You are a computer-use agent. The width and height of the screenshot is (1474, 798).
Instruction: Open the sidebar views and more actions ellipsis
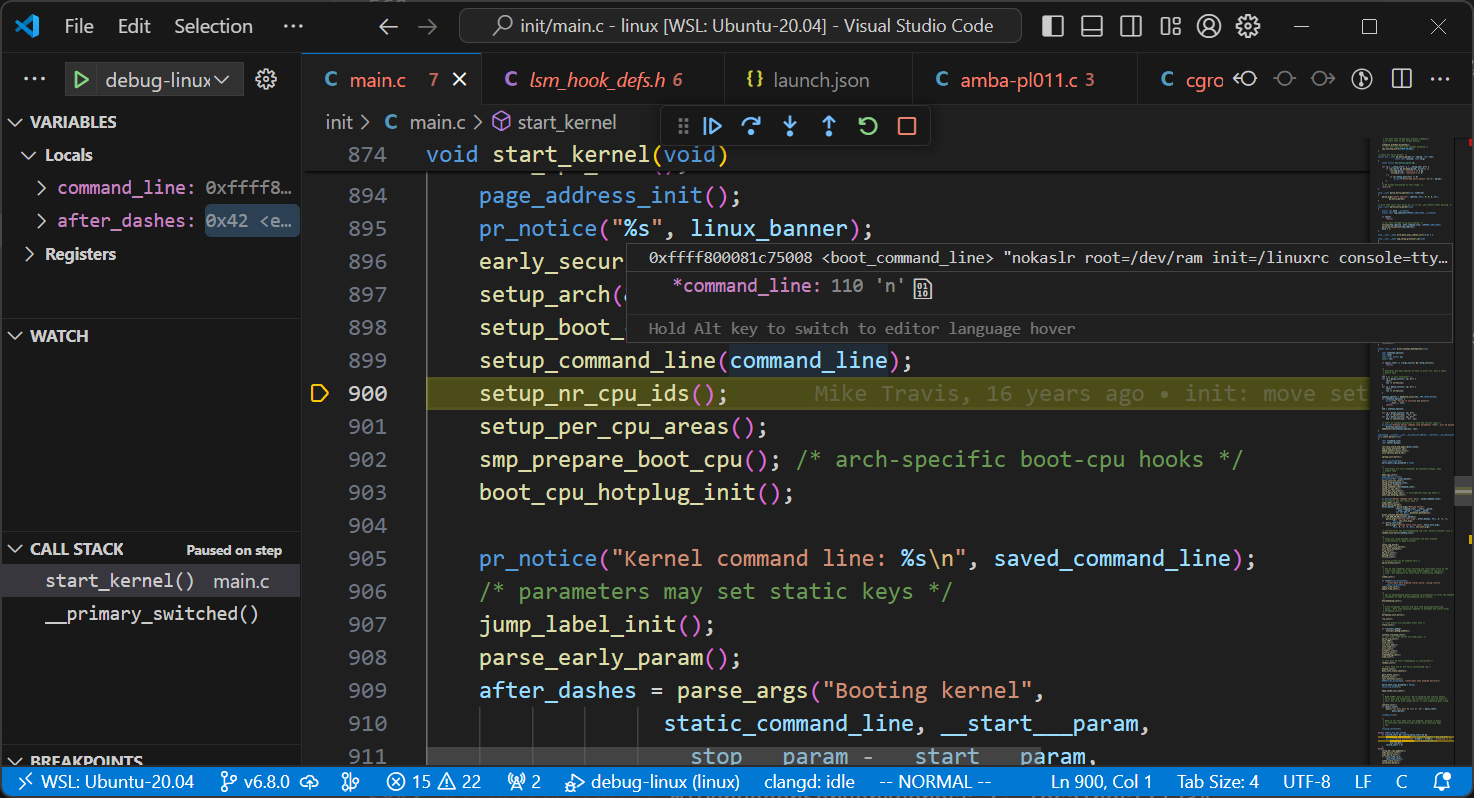tap(34, 80)
